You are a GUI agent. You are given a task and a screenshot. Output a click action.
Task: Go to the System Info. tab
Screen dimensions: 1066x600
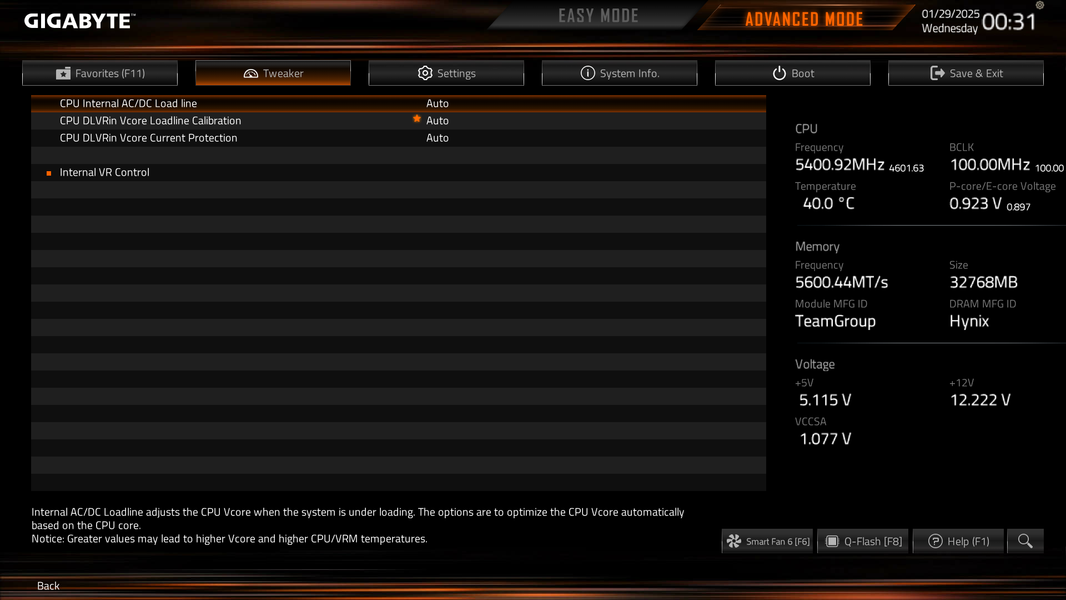coord(619,73)
